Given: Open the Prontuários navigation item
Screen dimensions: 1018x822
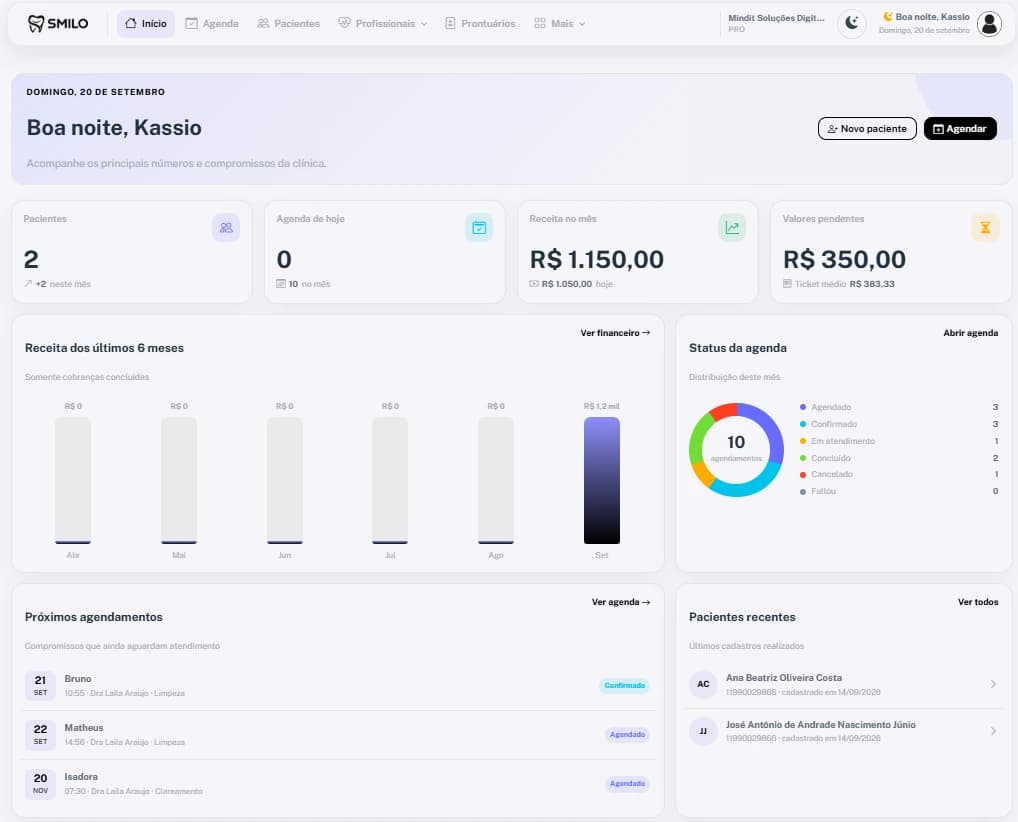Looking at the screenshot, I should (x=480, y=23).
